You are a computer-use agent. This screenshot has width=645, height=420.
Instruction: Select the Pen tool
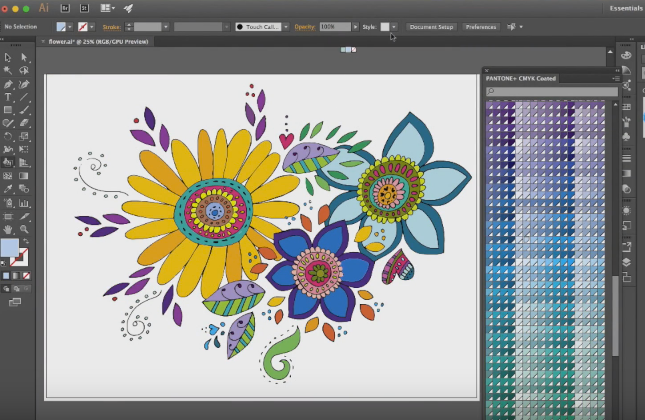[x=8, y=84]
